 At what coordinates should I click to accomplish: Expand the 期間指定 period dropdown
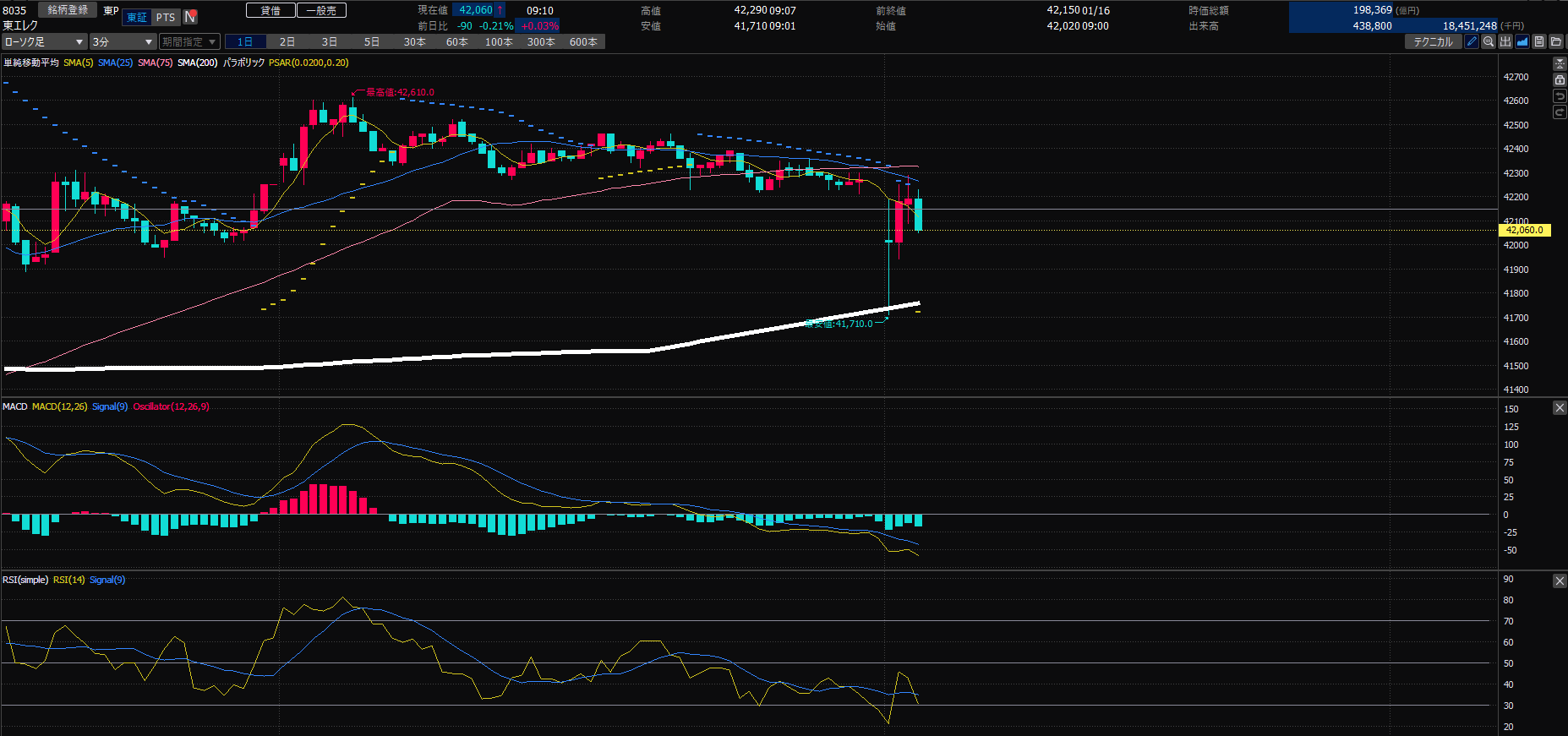189,41
